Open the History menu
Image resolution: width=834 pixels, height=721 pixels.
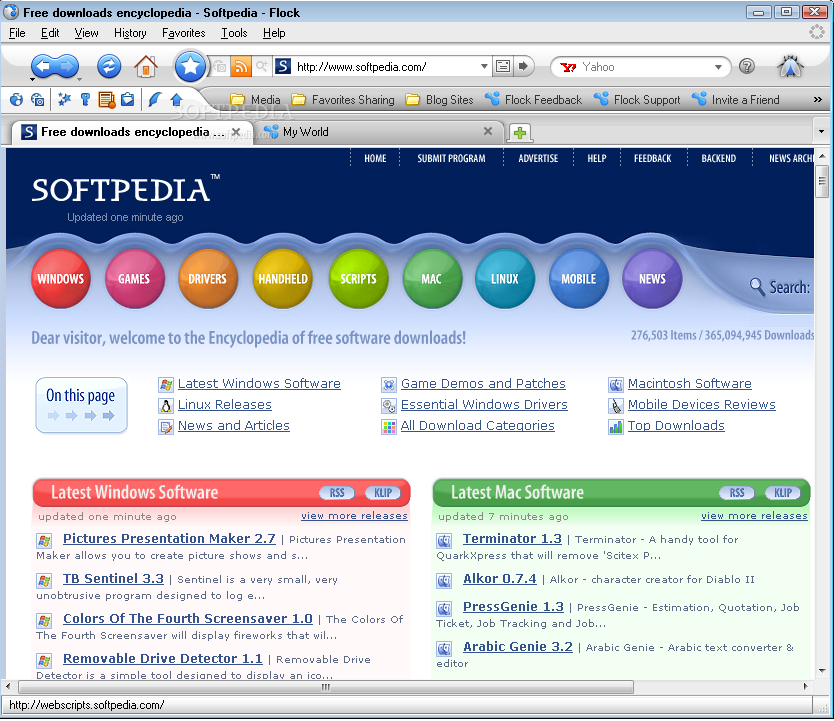pyautogui.click(x=130, y=33)
